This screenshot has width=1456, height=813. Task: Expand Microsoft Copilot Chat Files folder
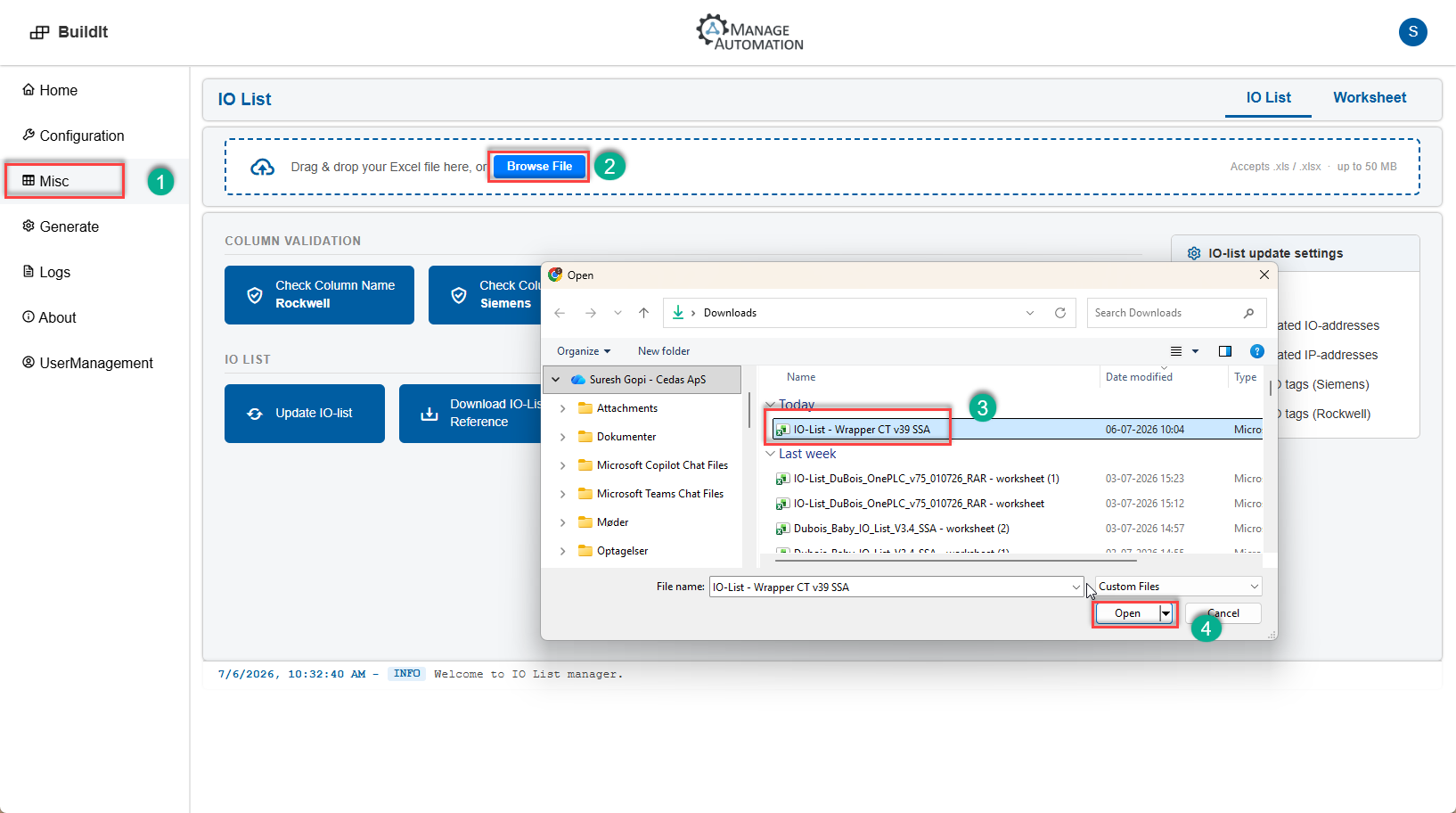[562, 465]
